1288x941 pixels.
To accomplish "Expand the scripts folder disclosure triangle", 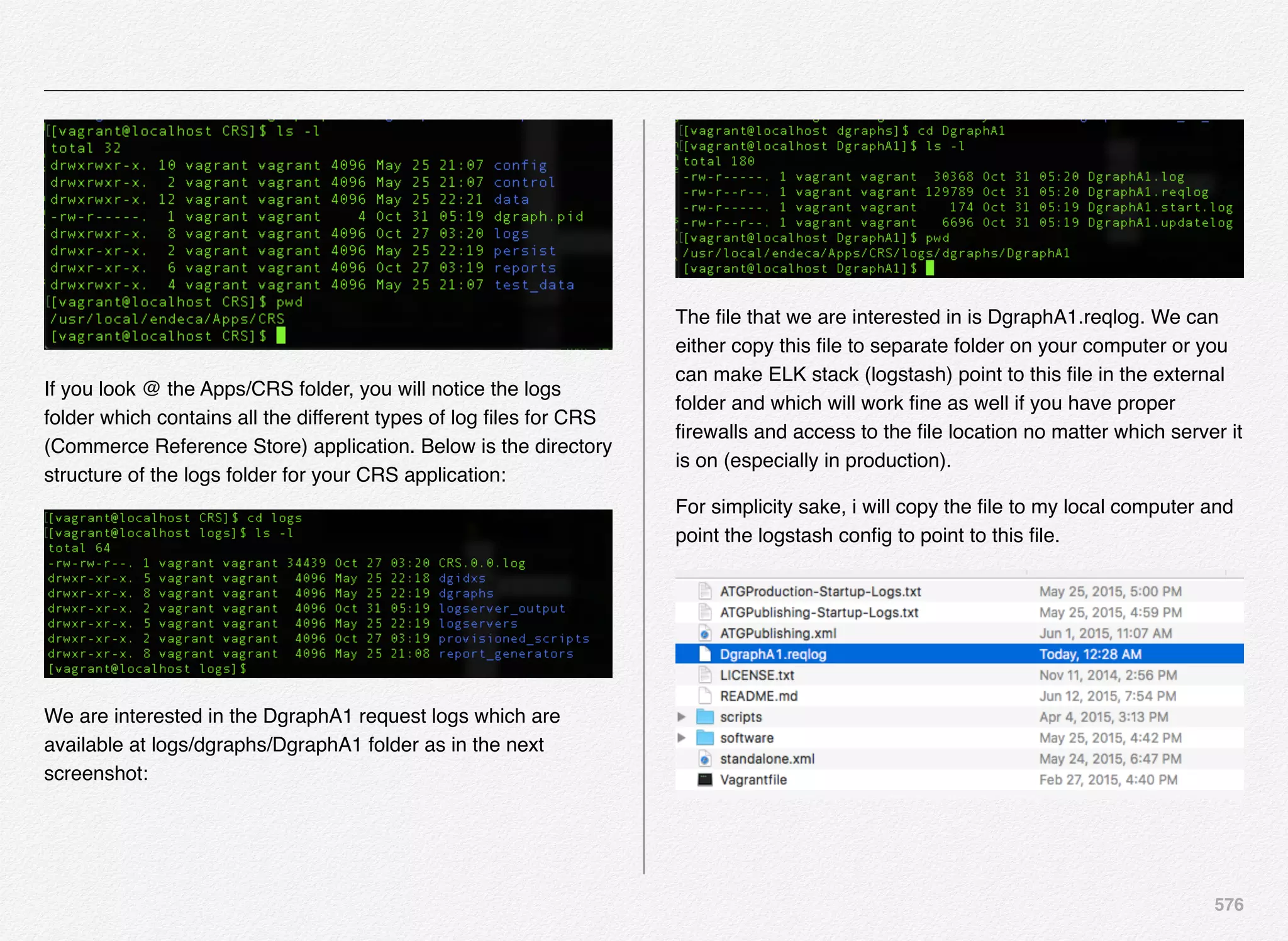I will pyautogui.click(x=681, y=716).
